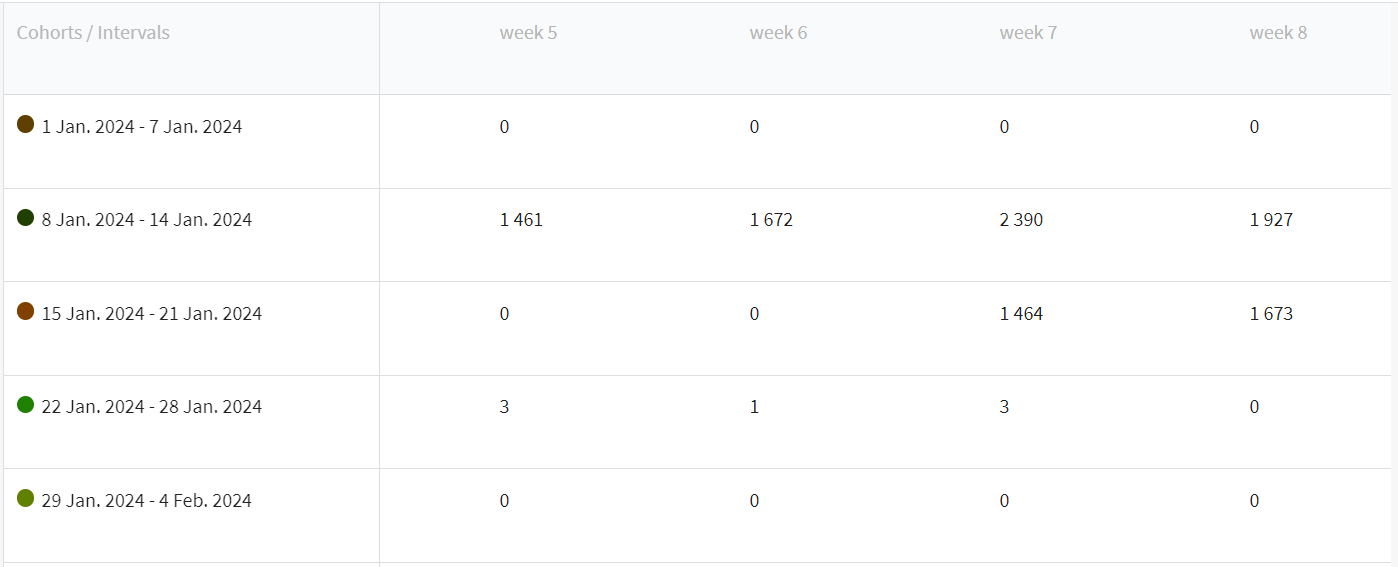
Task: Click the 1 672 value in week 6
Action: [x=771, y=220]
